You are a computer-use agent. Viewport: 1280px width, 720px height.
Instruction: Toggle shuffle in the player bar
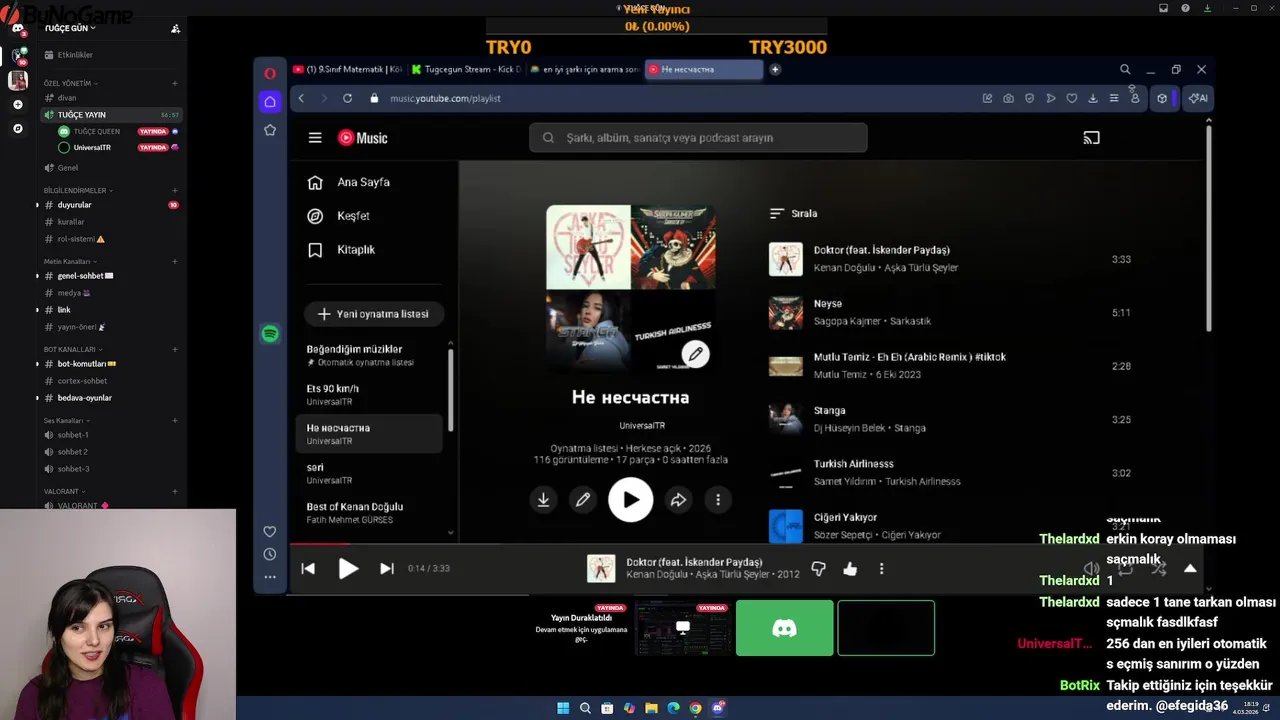(x=1159, y=568)
